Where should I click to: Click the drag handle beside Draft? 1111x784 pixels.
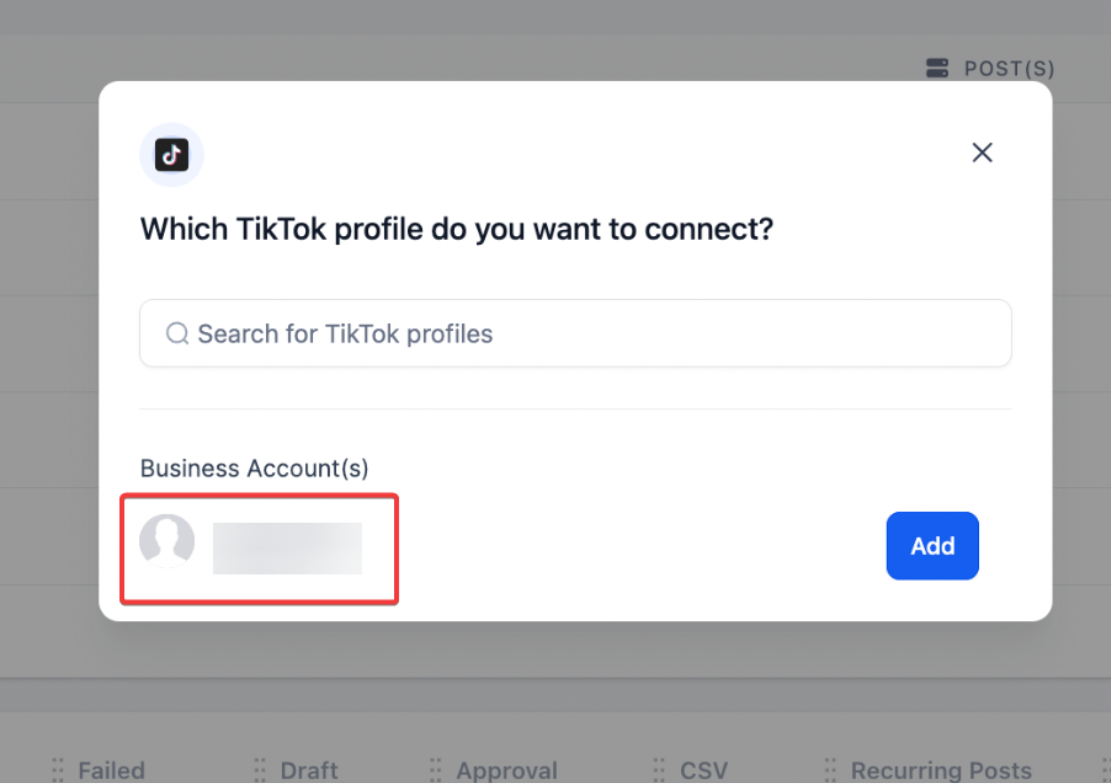(260, 770)
